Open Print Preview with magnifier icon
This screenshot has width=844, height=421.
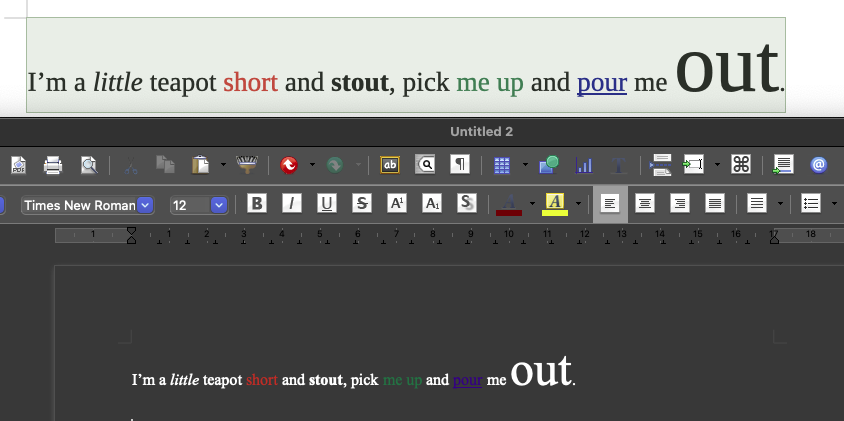tap(89, 165)
